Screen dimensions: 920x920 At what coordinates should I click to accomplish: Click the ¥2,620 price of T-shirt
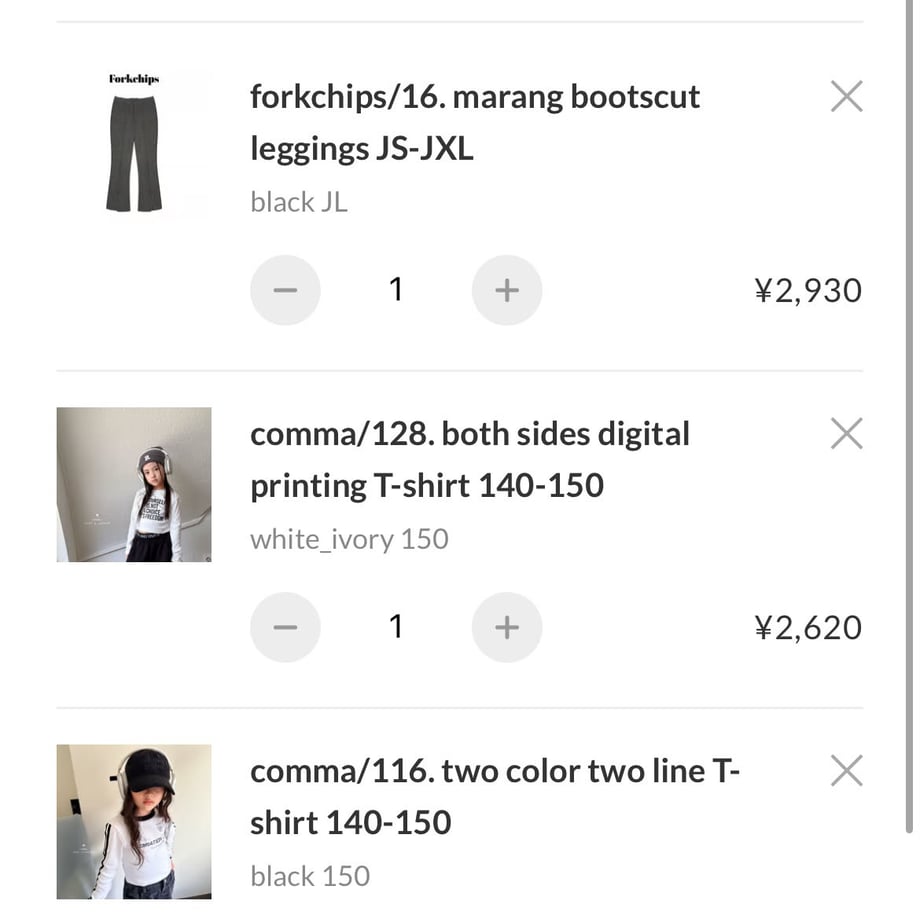tap(808, 628)
